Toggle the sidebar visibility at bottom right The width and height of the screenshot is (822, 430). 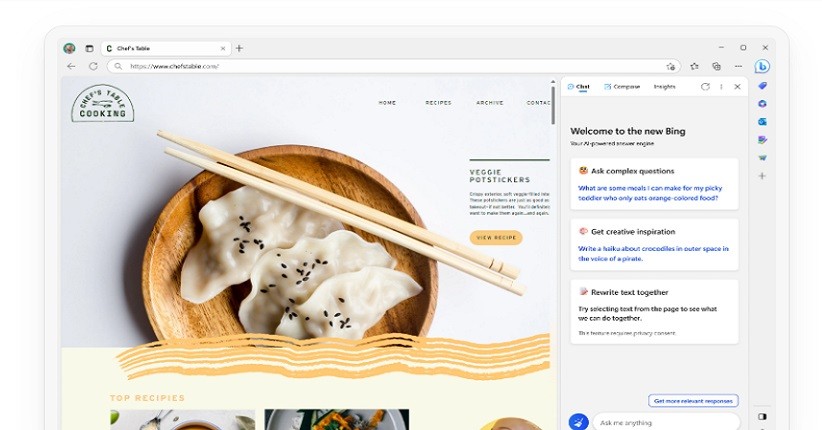(762, 416)
